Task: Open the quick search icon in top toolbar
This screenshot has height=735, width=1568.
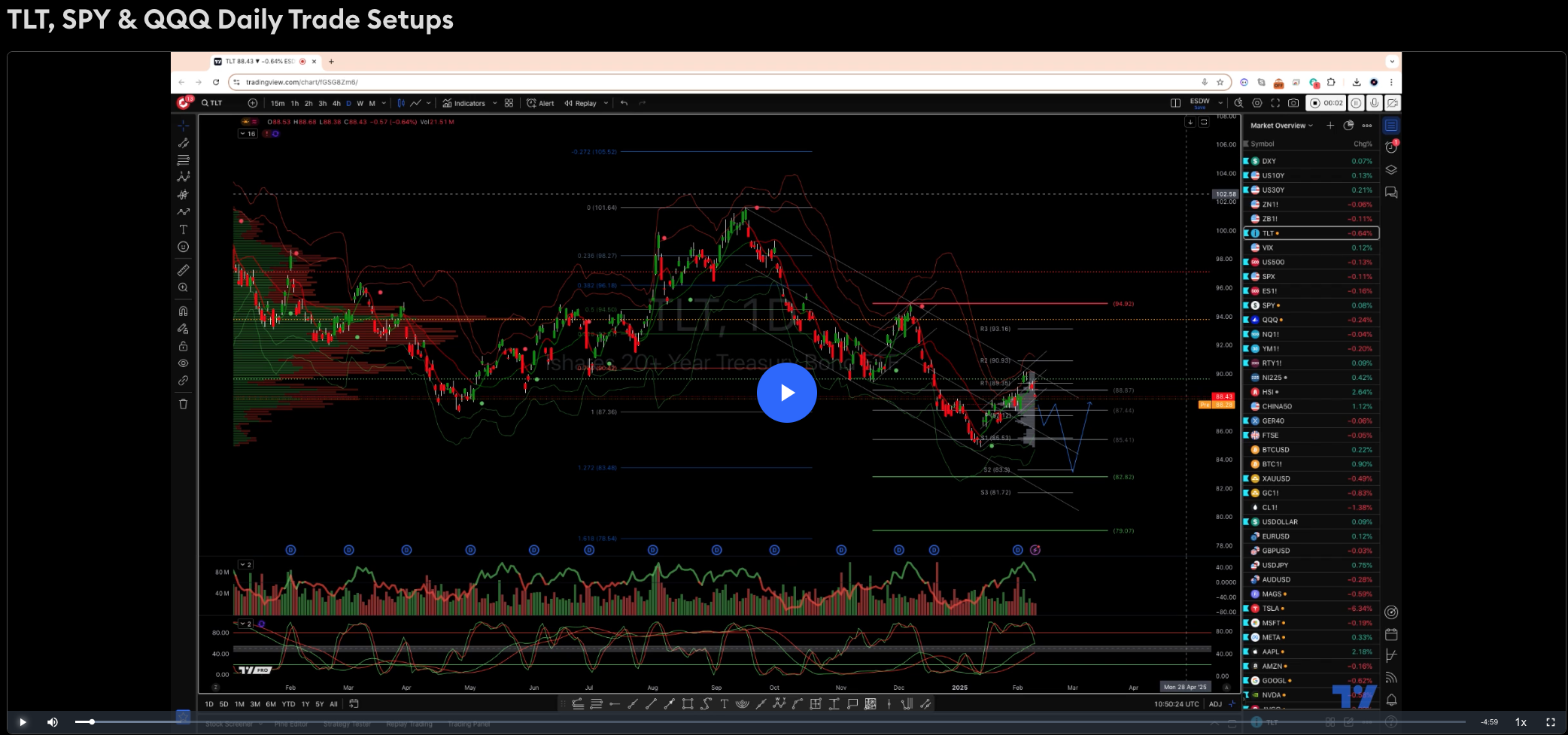Action: [x=1238, y=103]
